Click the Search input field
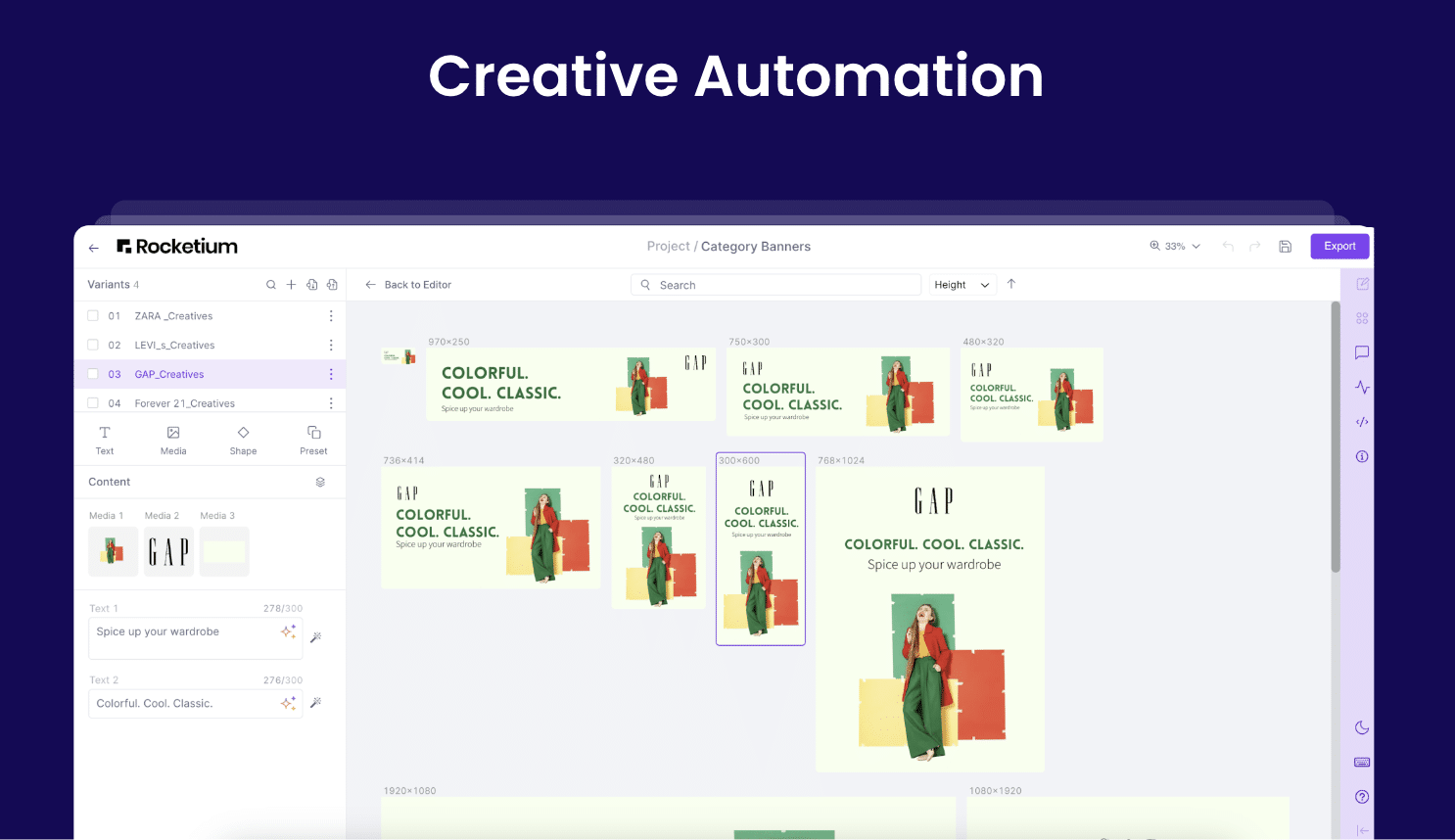This screenshot has width=1455, height=840. tap(775, 285)
